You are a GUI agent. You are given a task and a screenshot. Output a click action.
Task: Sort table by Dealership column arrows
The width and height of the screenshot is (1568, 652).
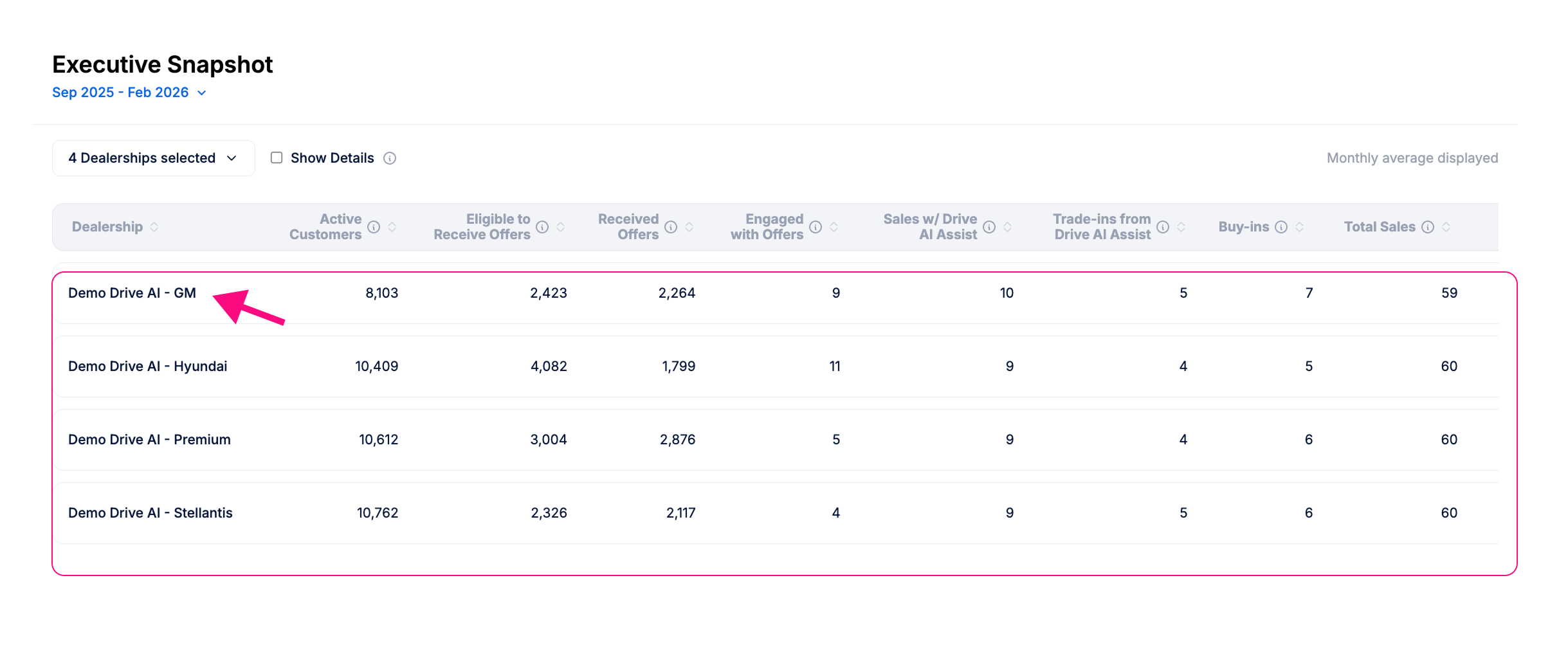(154, 227)
